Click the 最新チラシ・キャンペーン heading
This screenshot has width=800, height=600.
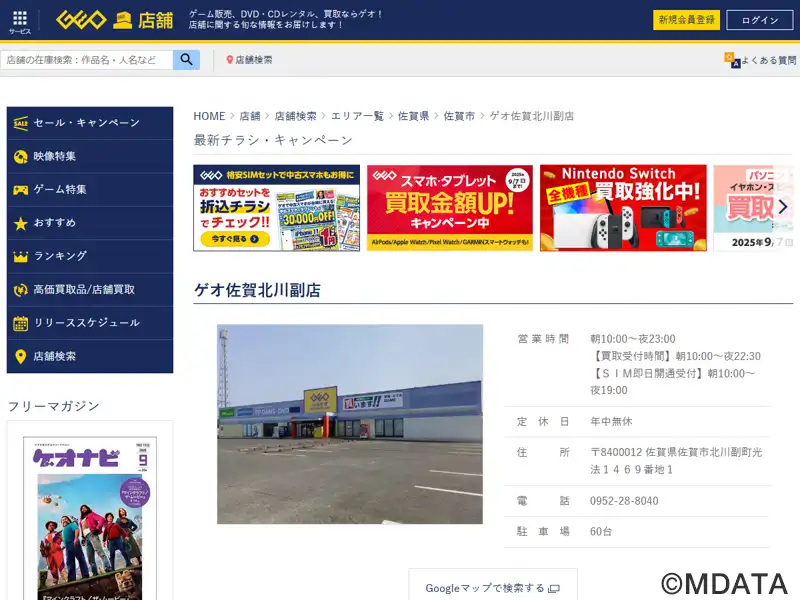273,140
